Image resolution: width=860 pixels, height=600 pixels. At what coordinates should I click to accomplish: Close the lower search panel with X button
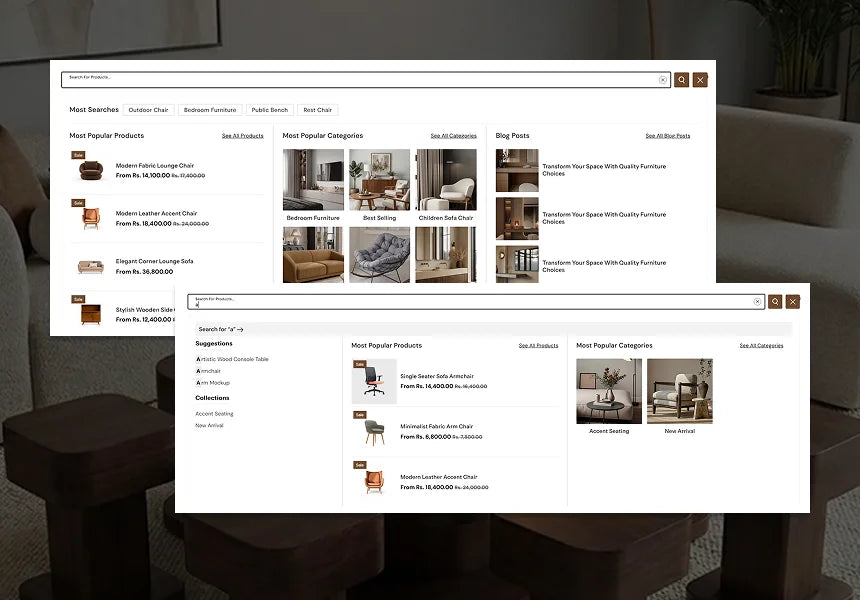pyautogui.click(x=793, y=301)
